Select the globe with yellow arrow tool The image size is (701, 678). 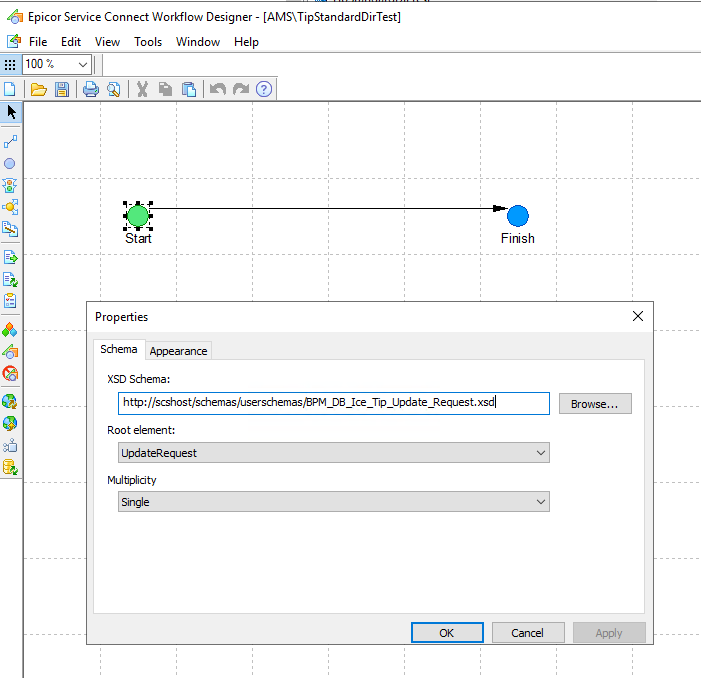[9, 423]
